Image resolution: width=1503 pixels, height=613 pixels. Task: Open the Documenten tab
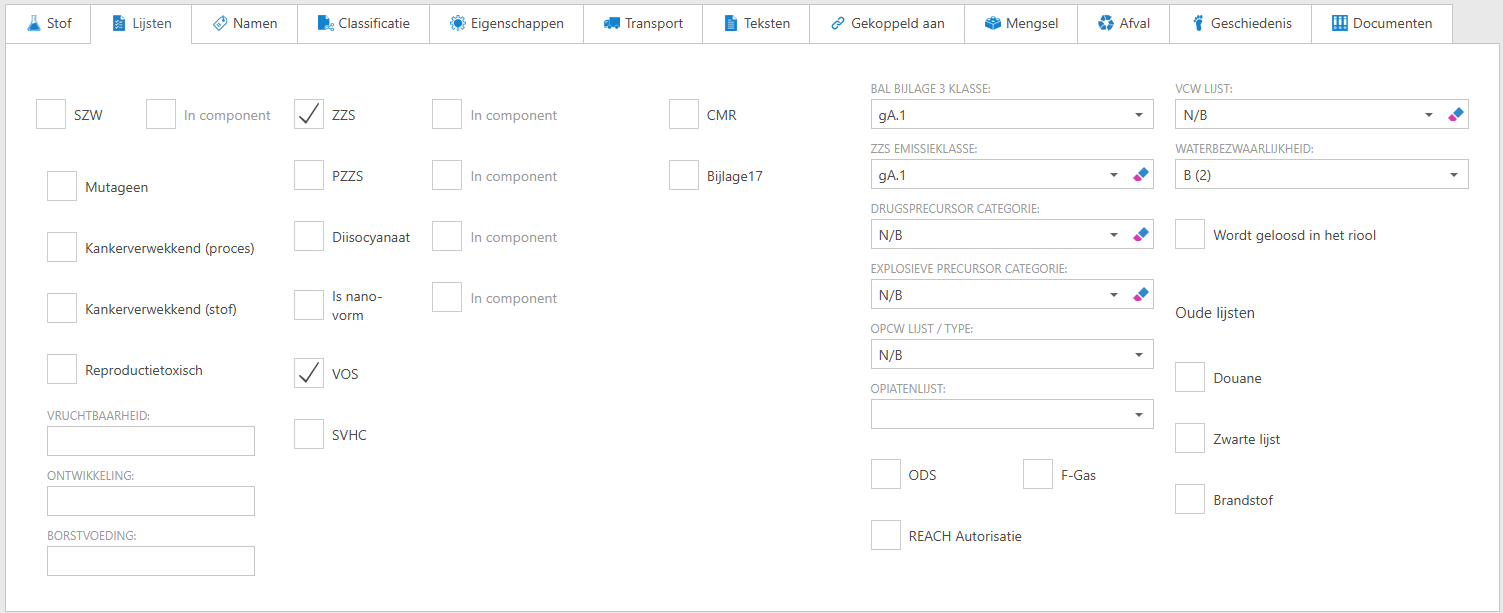tap(1381, 23)
